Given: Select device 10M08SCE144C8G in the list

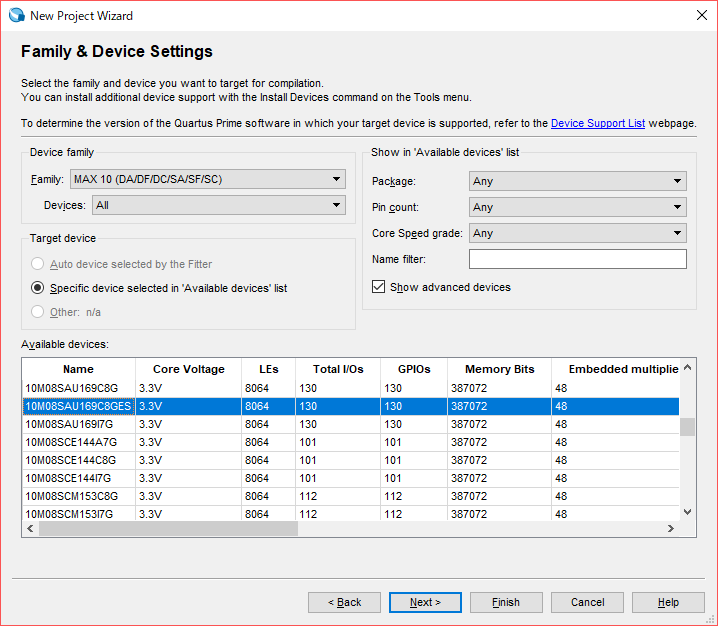Looking at the screenshot, I should pos(70,460).
